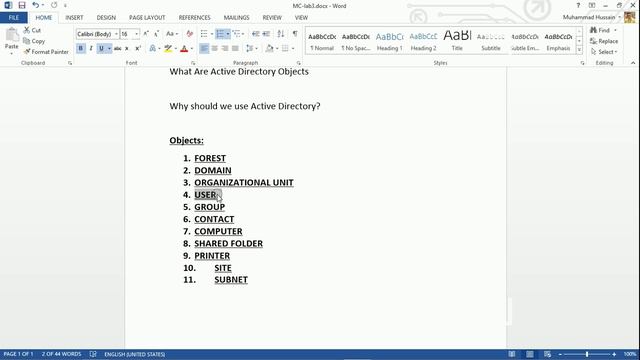Image resolution: width=640 pixels, height=360 pixels.
Task: Switch to the MAILINGS tab
Action: point(236,18)
